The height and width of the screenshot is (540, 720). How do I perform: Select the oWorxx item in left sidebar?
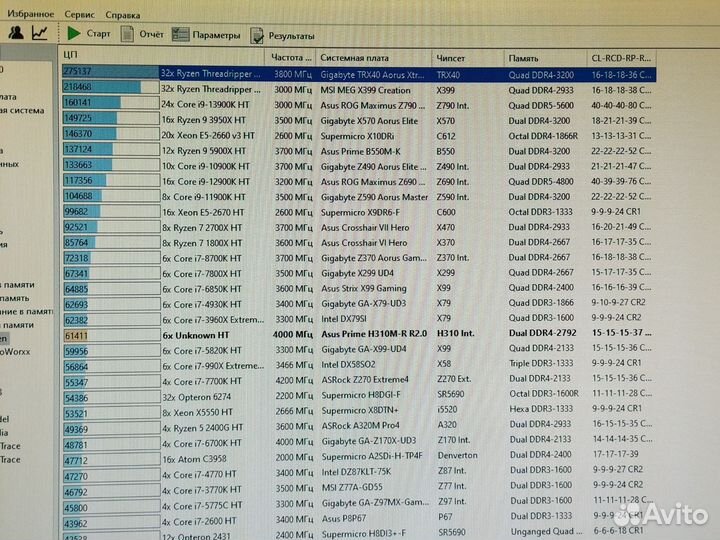pos(15,352)
